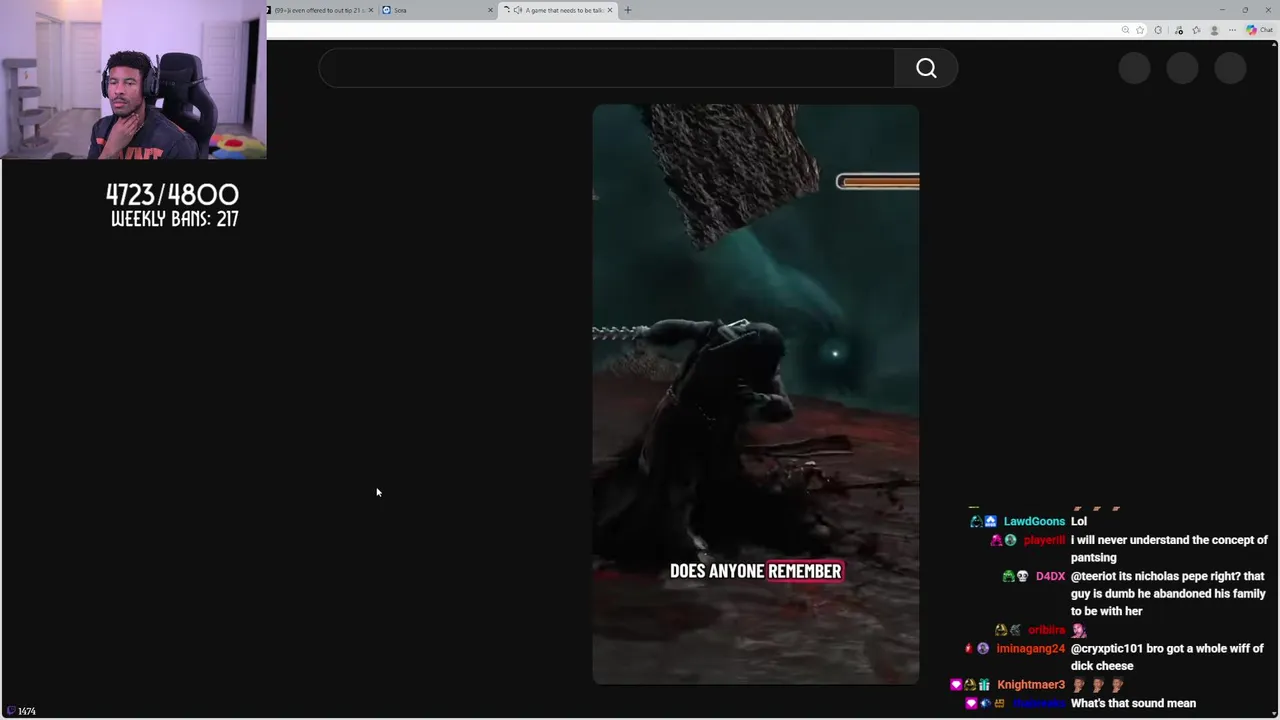Open browser three-dots settings menu
Image resolution: width=1280 pixels, height=720 pixels.
1233,30
